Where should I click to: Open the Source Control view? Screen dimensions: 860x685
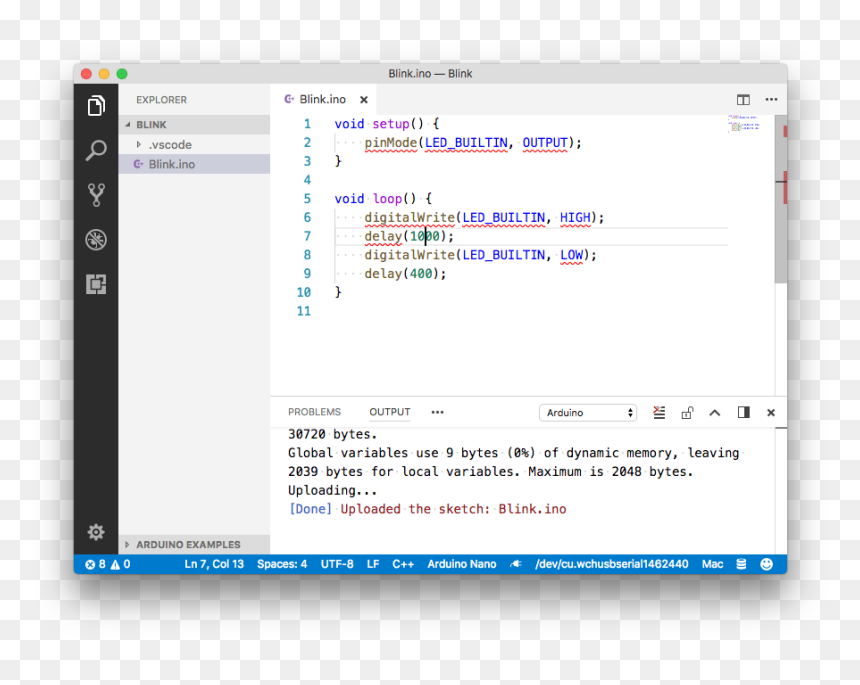tap(96, 195)
